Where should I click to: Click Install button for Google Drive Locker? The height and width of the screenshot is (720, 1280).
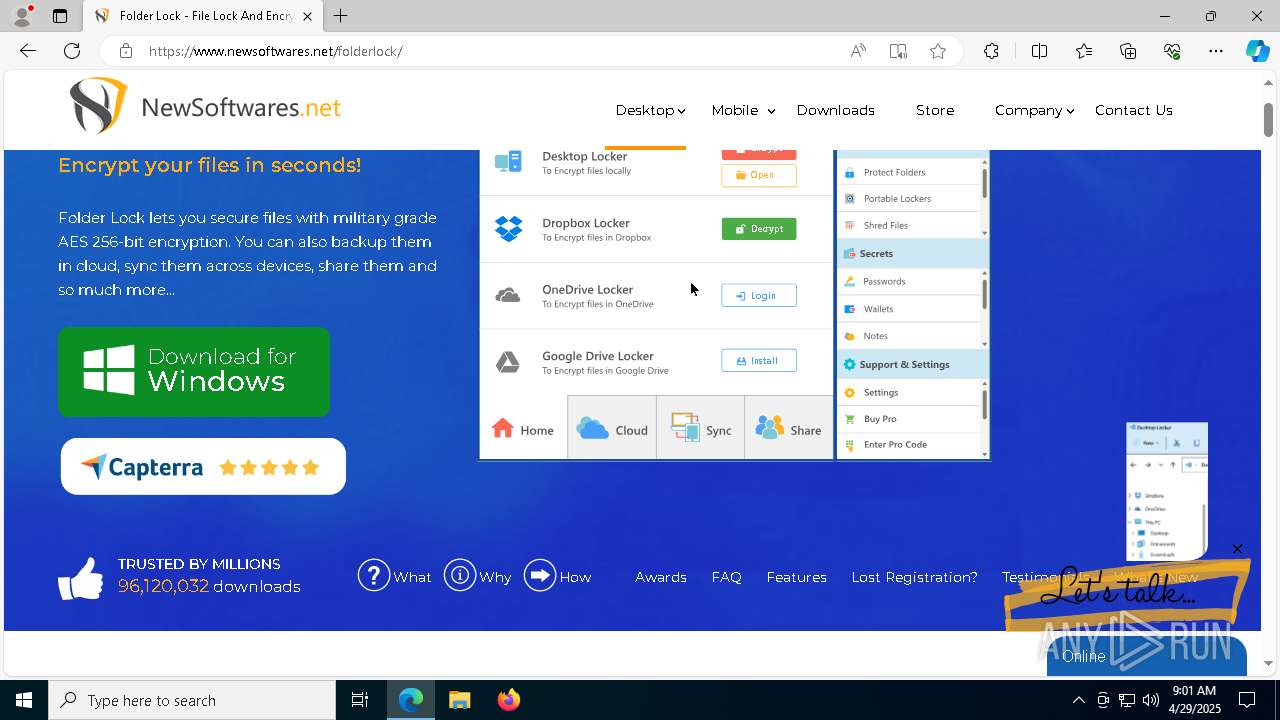(759, 361)
